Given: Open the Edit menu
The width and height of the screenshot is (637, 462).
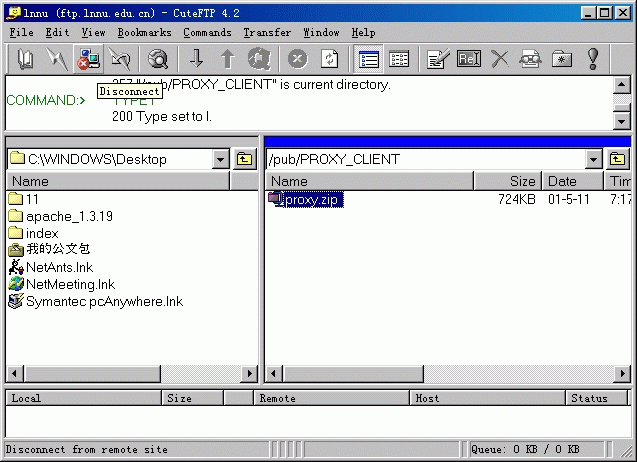Looking at the screenshot, I should (x=57, y=33).
